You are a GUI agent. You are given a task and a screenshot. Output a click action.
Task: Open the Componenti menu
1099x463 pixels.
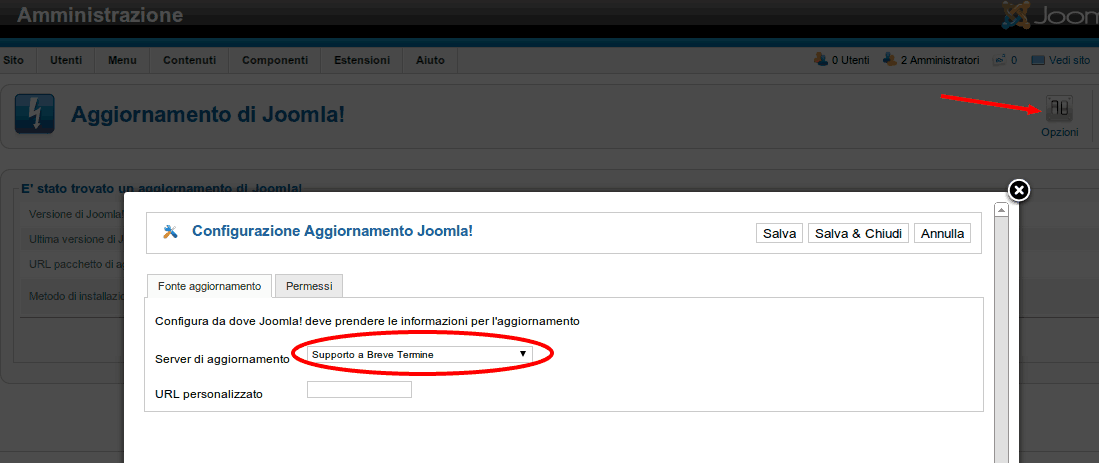(x=275, y=60)
